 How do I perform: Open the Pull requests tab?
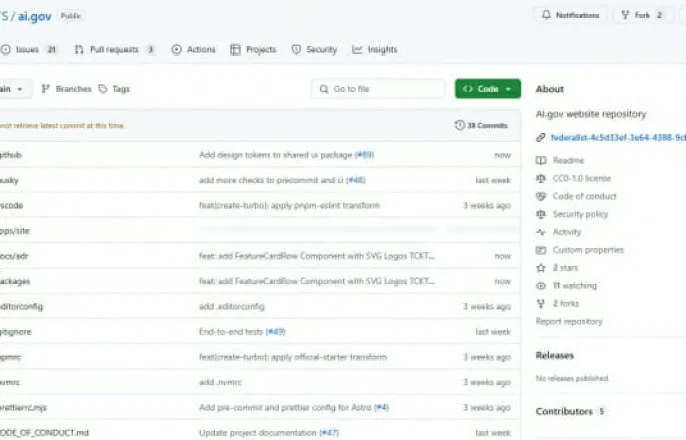tap(115, 49)
